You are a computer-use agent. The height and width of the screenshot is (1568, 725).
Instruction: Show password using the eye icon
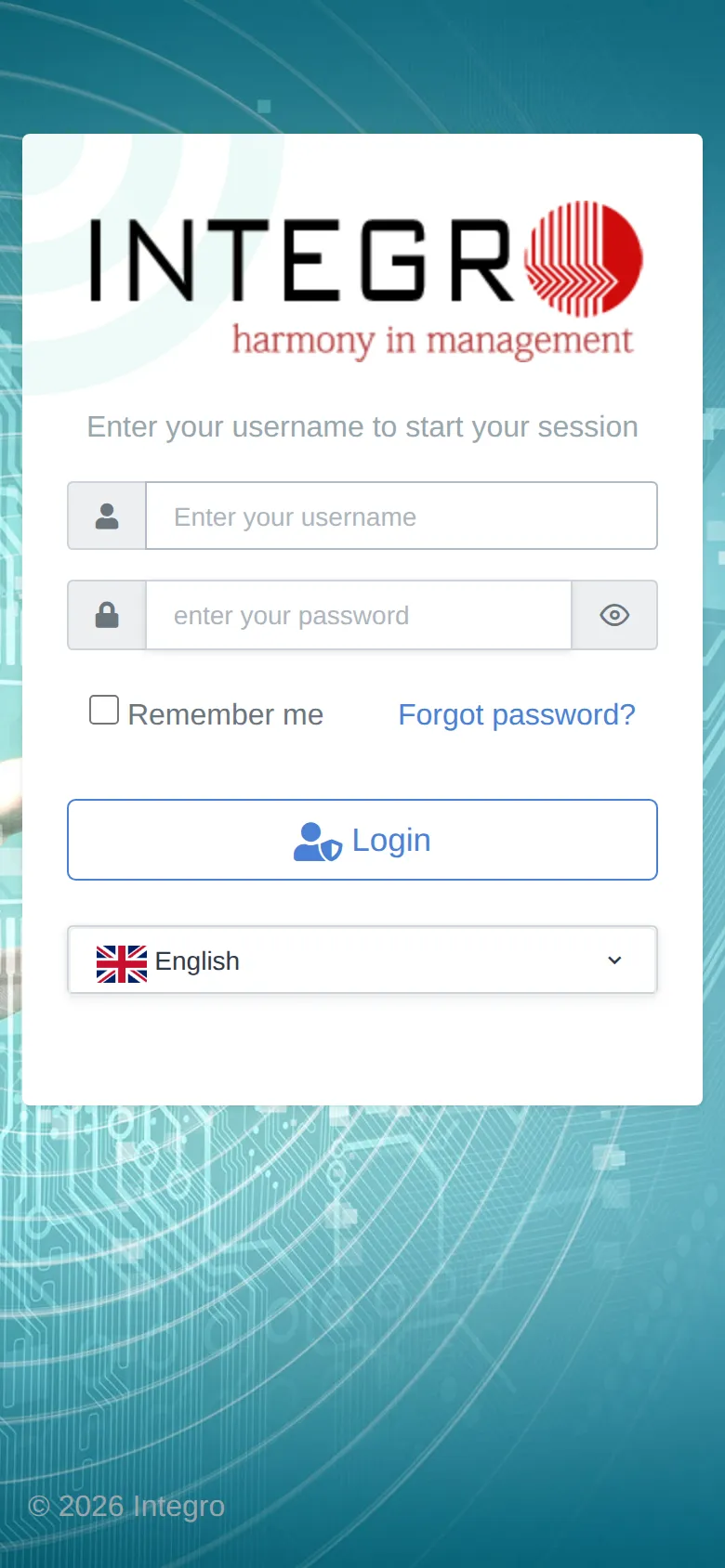pyautogui.click(x=614, y=615)
